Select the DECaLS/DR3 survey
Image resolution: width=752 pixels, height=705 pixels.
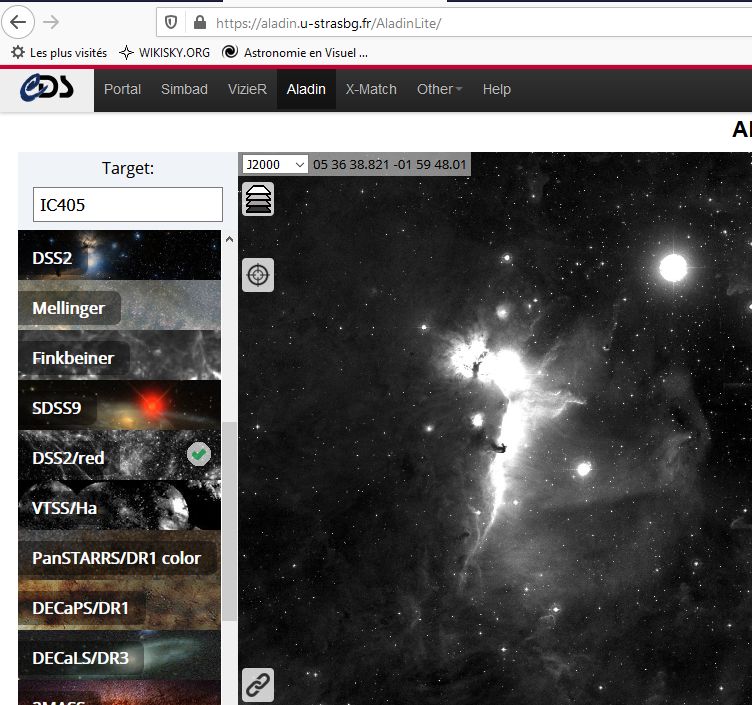coord(119,656)
